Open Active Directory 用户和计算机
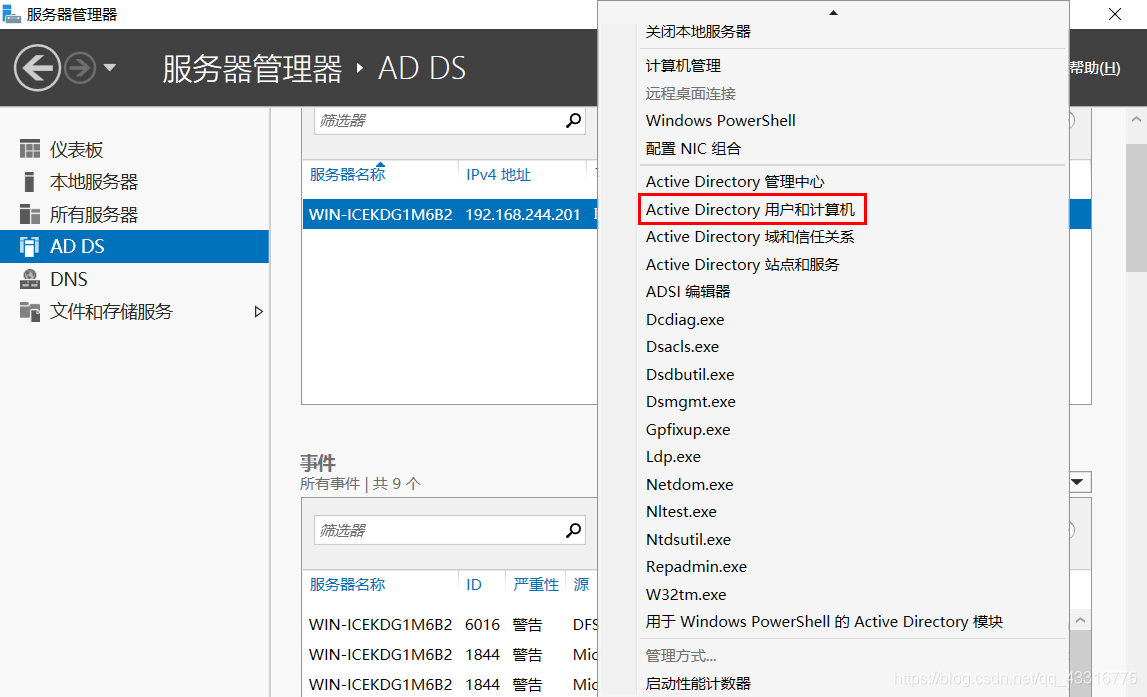 coord(750,209)
